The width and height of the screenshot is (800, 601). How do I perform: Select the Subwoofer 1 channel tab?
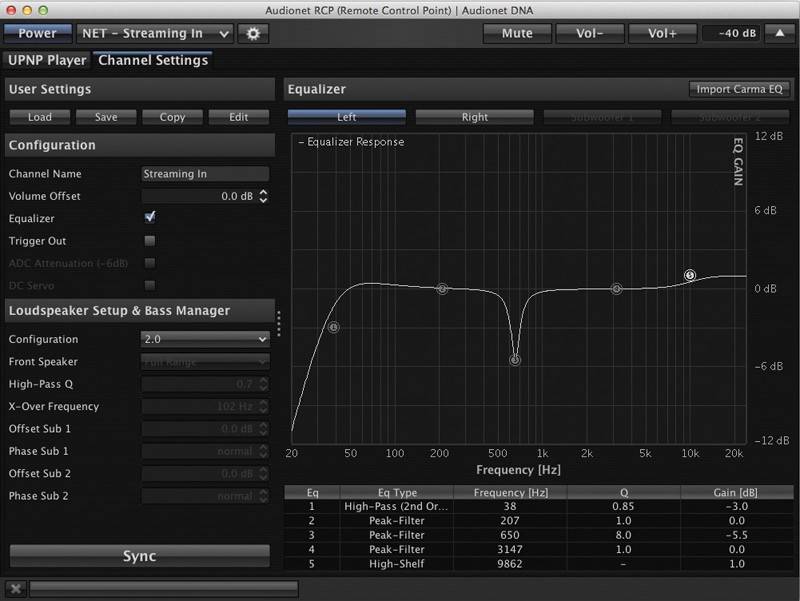coord(602,117)
